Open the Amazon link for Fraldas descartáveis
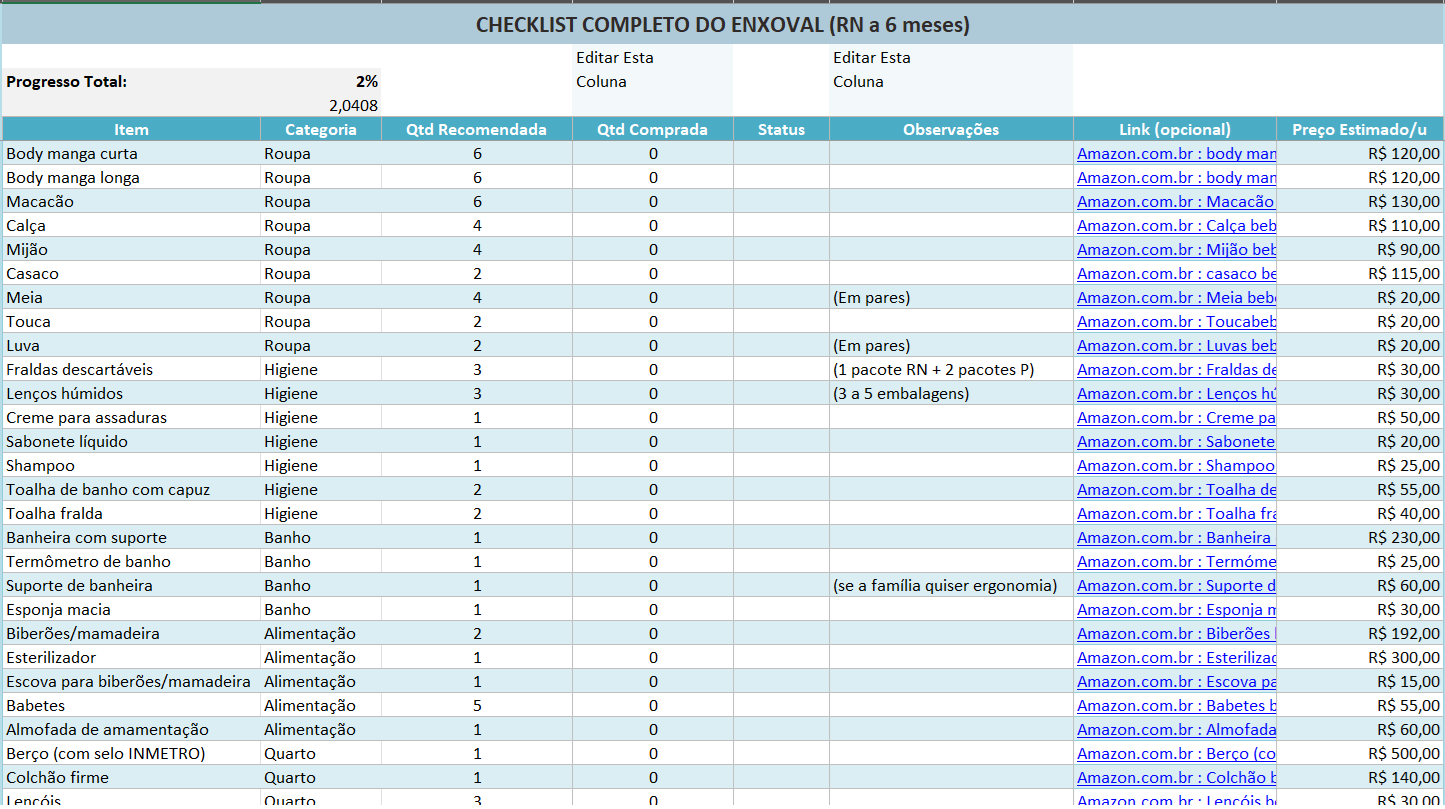 (1160, 369)
